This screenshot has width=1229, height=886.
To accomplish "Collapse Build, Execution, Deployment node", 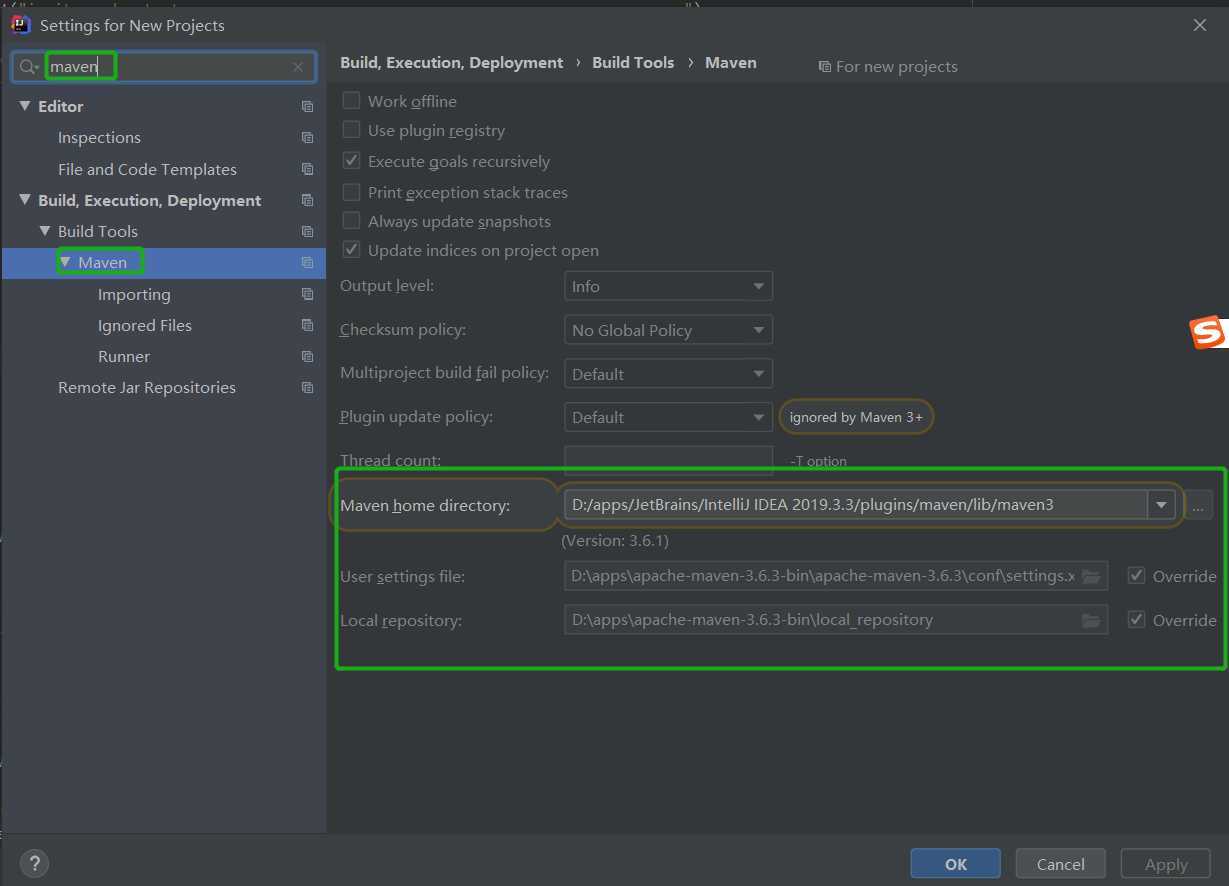I will 25,200.
